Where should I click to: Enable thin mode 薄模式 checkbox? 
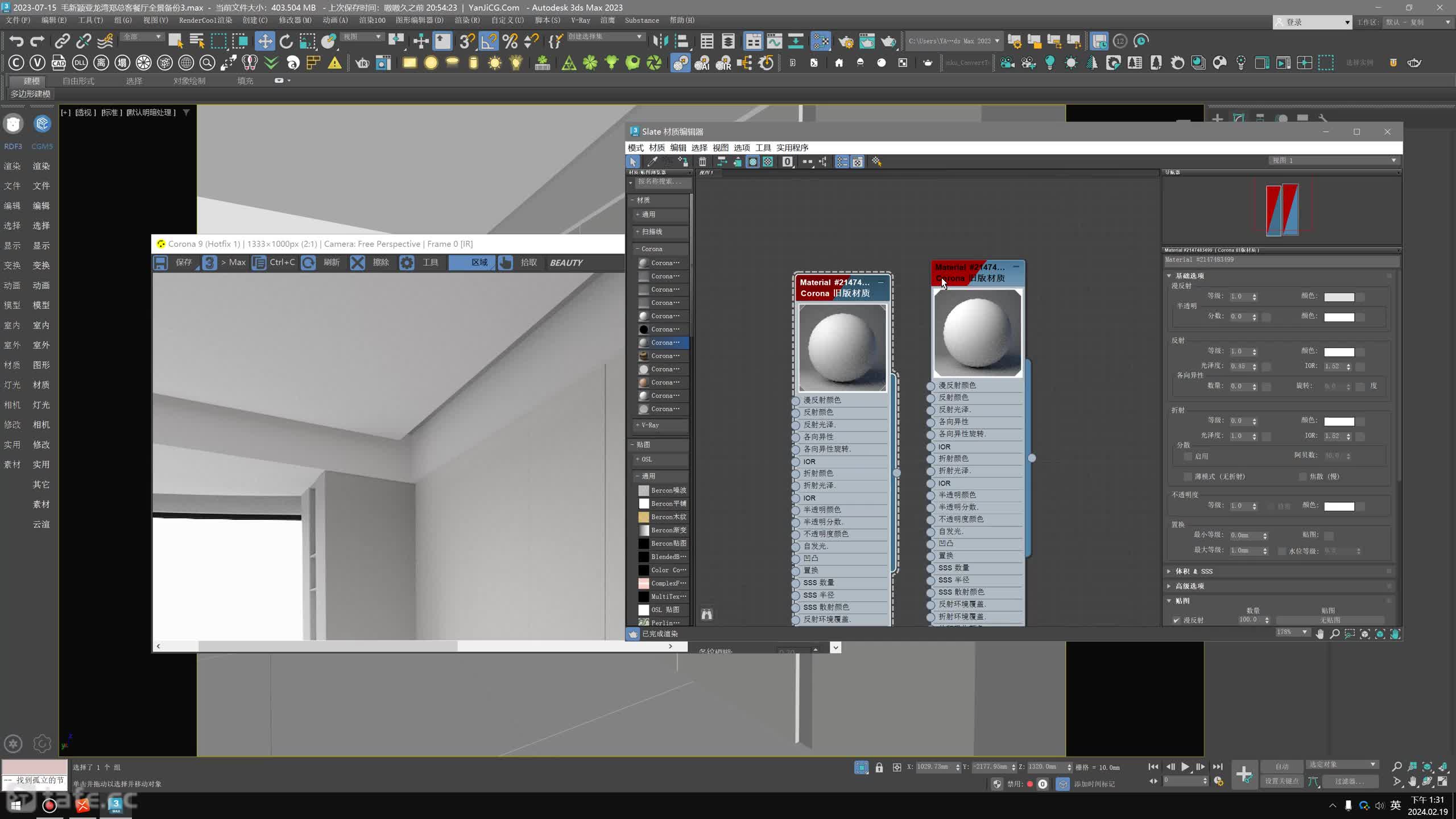coord(1188,477)
